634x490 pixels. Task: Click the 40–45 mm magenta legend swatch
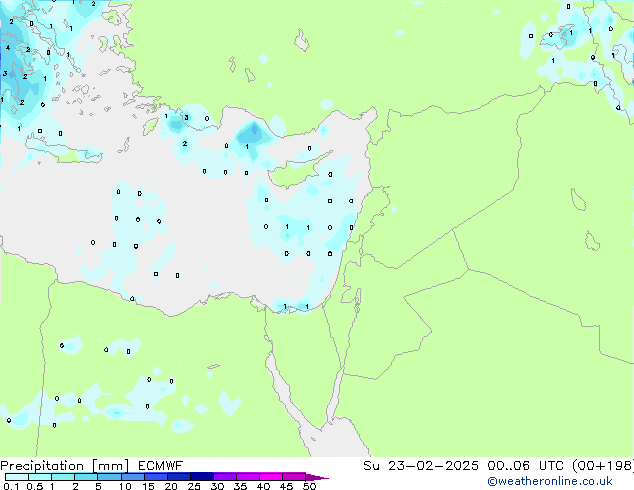click(x=271, y=477)
